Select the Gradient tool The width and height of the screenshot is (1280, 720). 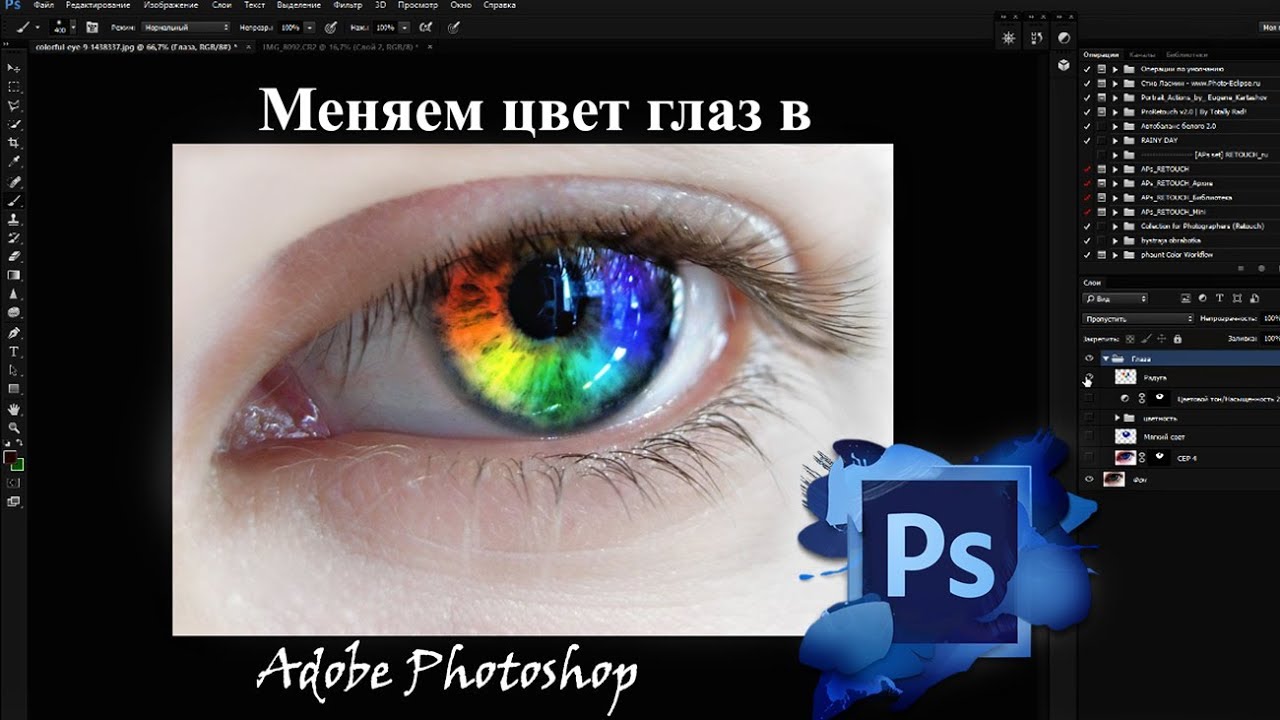[14, 275]
